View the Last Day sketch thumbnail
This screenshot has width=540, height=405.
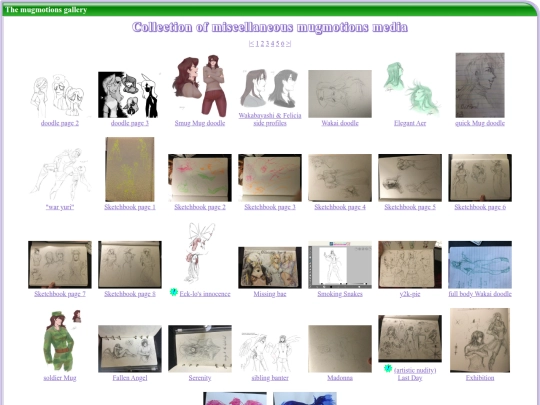pos(410,338)
